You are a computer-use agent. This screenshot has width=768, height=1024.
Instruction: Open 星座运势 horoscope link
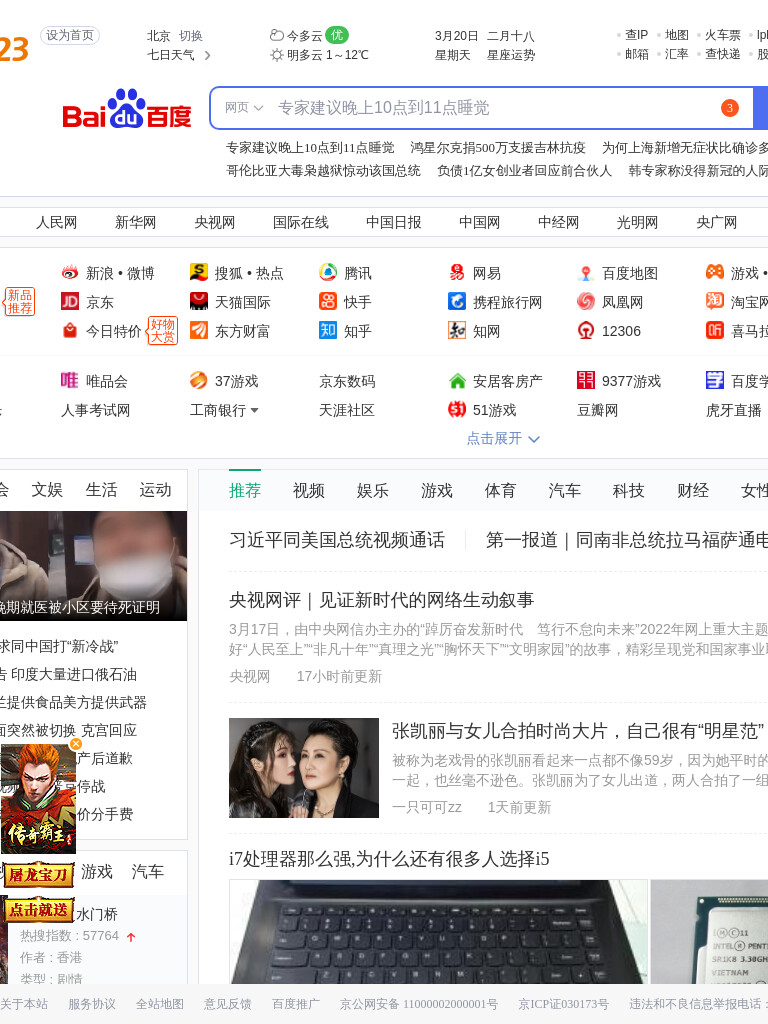click(511, 56)
